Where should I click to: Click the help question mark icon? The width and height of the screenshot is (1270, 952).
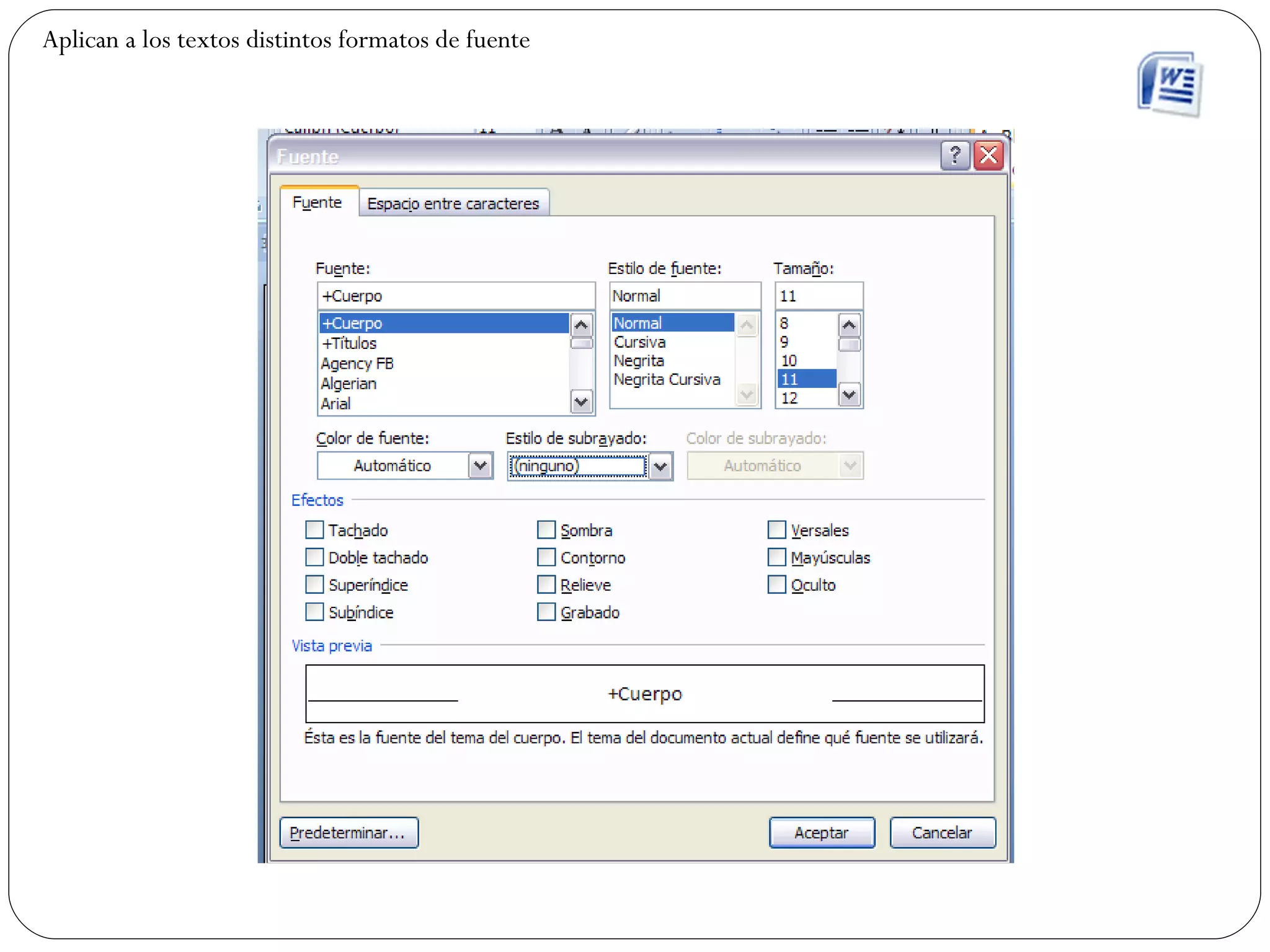955,156
